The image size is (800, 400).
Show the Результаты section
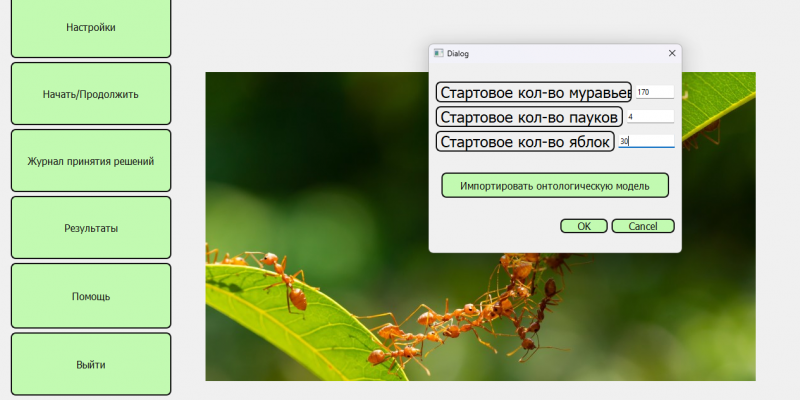91,228
